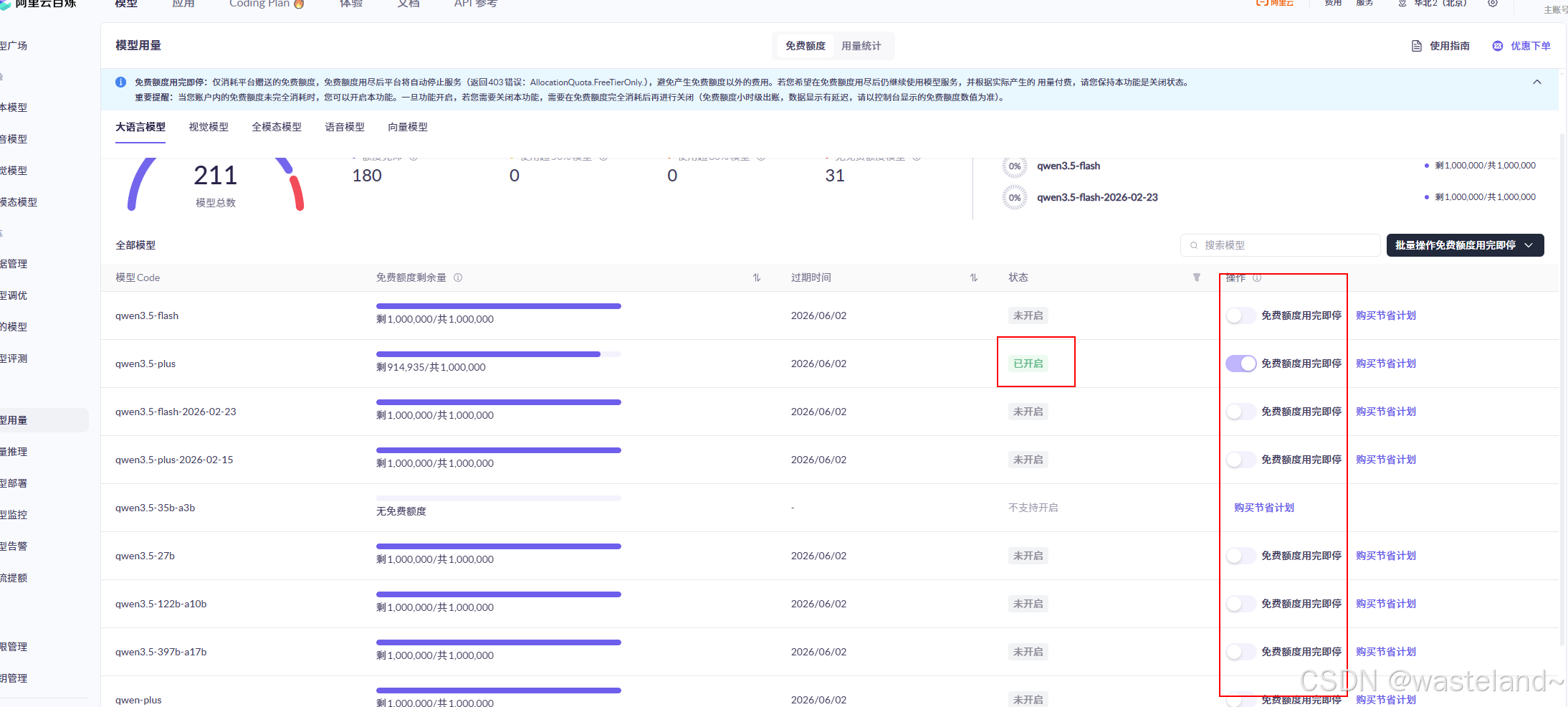Click 购买节省计划 for qwen3.5-flash
The image size is (1568, 707).
1386,315
